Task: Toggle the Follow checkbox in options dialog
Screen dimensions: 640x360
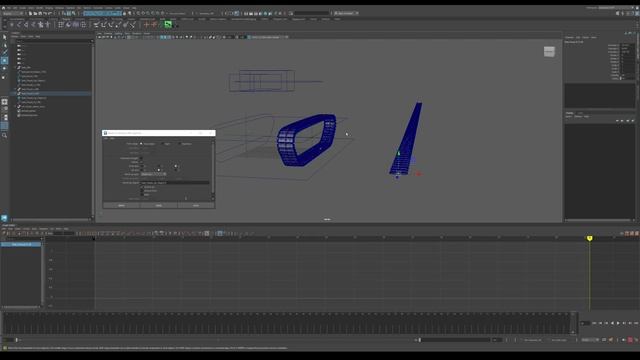Action: 141,162
